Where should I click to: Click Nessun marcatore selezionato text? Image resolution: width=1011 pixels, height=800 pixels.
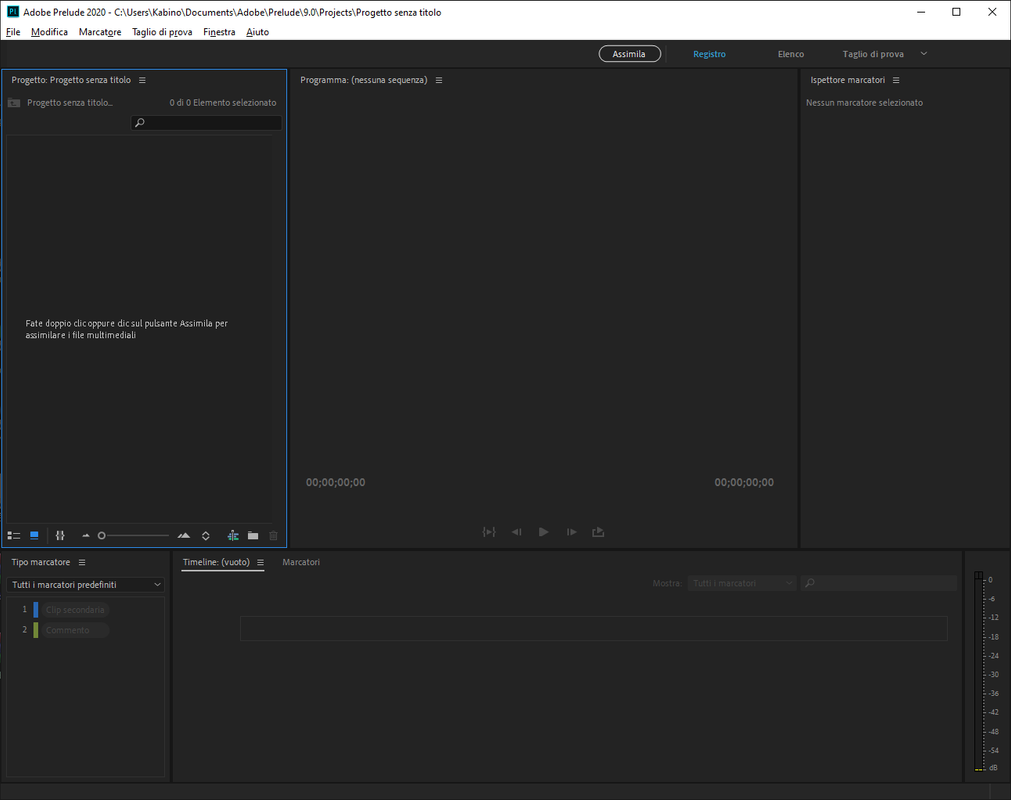coord(864,102)
